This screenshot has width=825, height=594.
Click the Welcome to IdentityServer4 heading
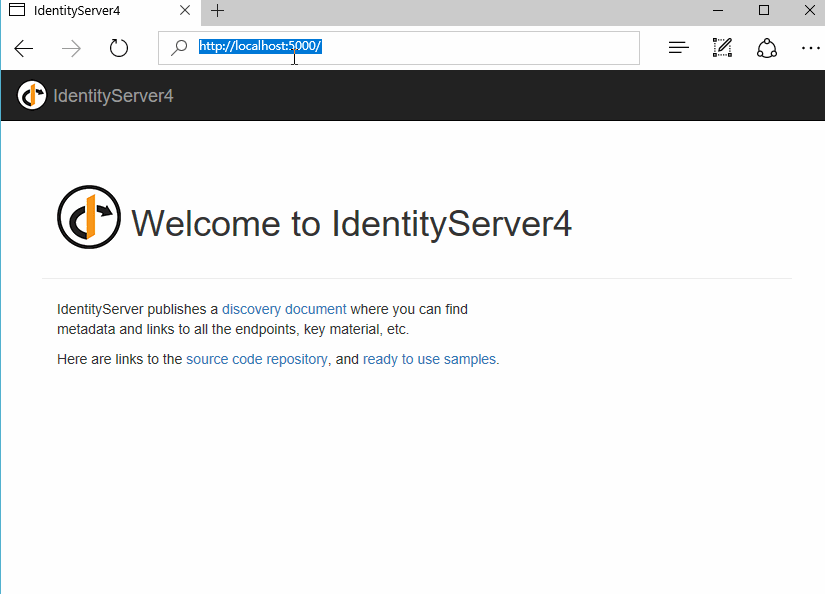tap(351, 224)
